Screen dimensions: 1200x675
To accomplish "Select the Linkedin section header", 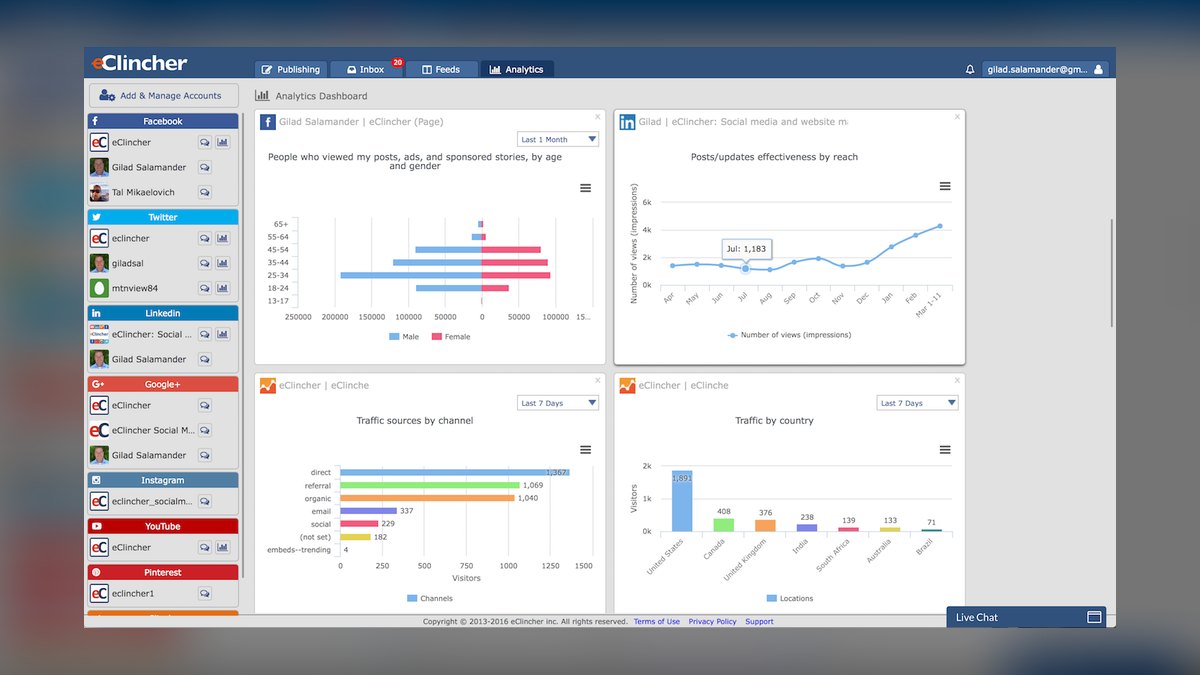I will pyautogui.click(x=163, y=313).
